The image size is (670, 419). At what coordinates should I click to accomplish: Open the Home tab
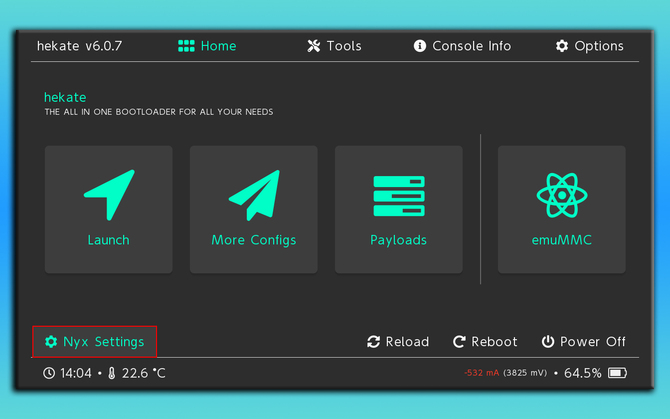(x=207, y=46)
